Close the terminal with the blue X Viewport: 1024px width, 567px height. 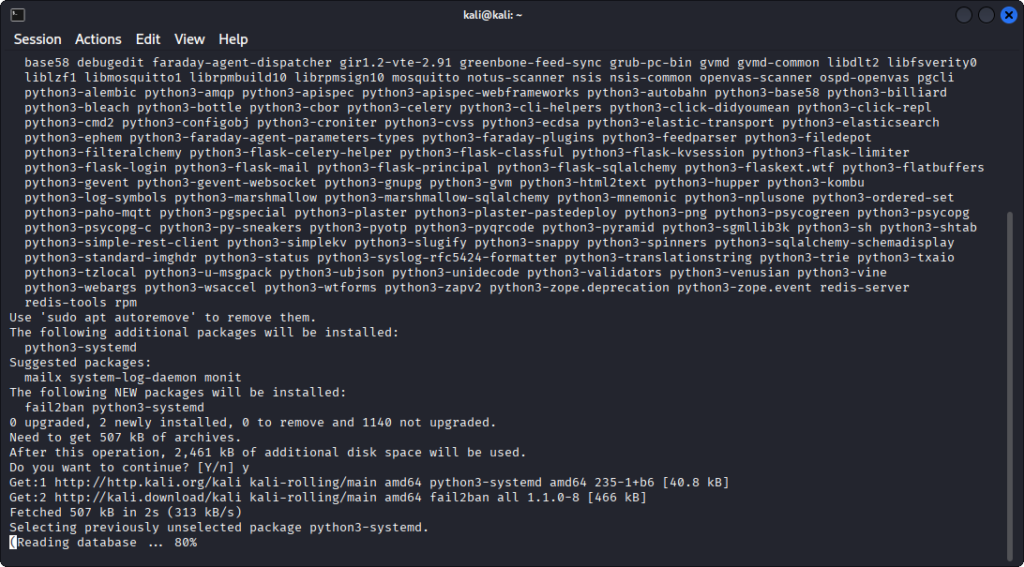(x=1007, y=15)
